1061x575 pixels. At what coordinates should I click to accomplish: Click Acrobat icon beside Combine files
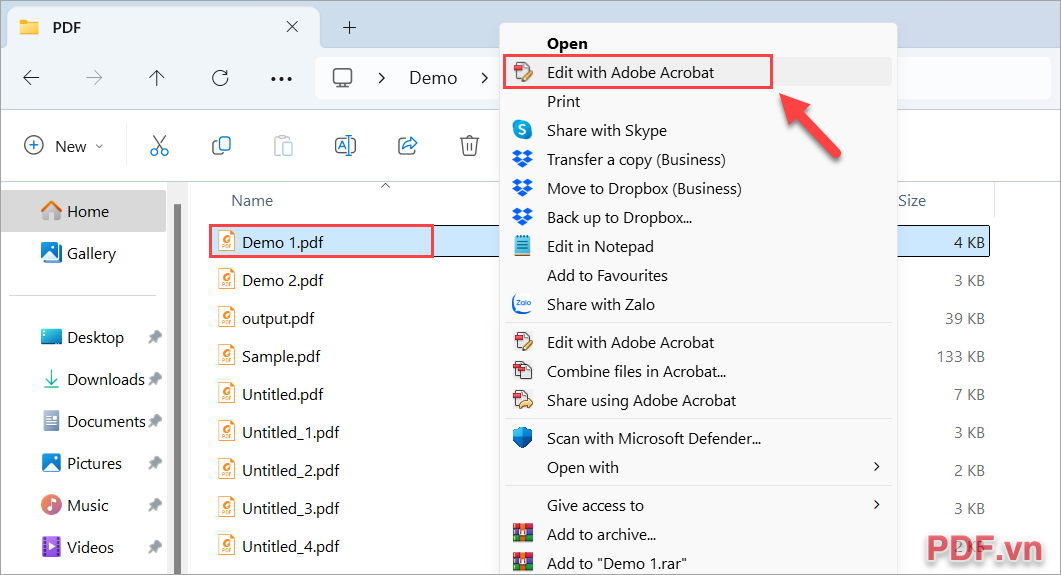coord(522,371)
